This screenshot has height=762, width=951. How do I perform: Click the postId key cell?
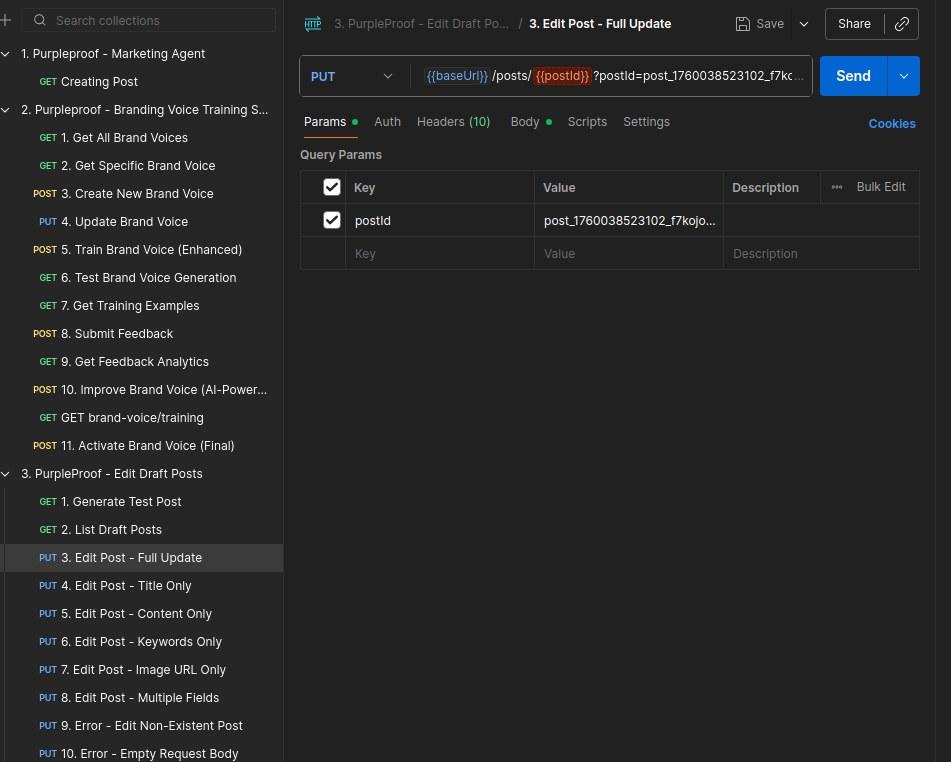click(439, 221)
